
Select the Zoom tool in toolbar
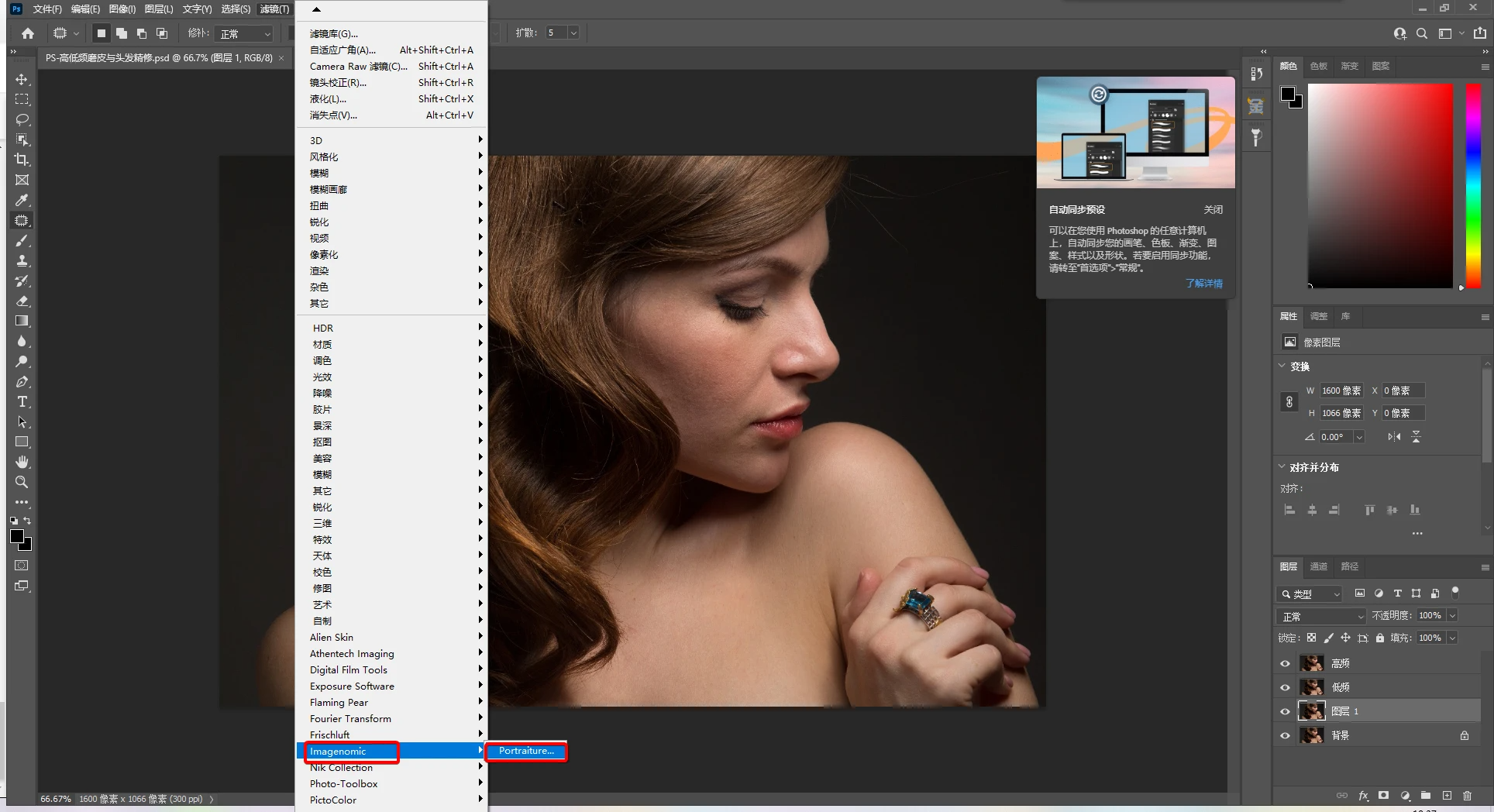[22, 482]
